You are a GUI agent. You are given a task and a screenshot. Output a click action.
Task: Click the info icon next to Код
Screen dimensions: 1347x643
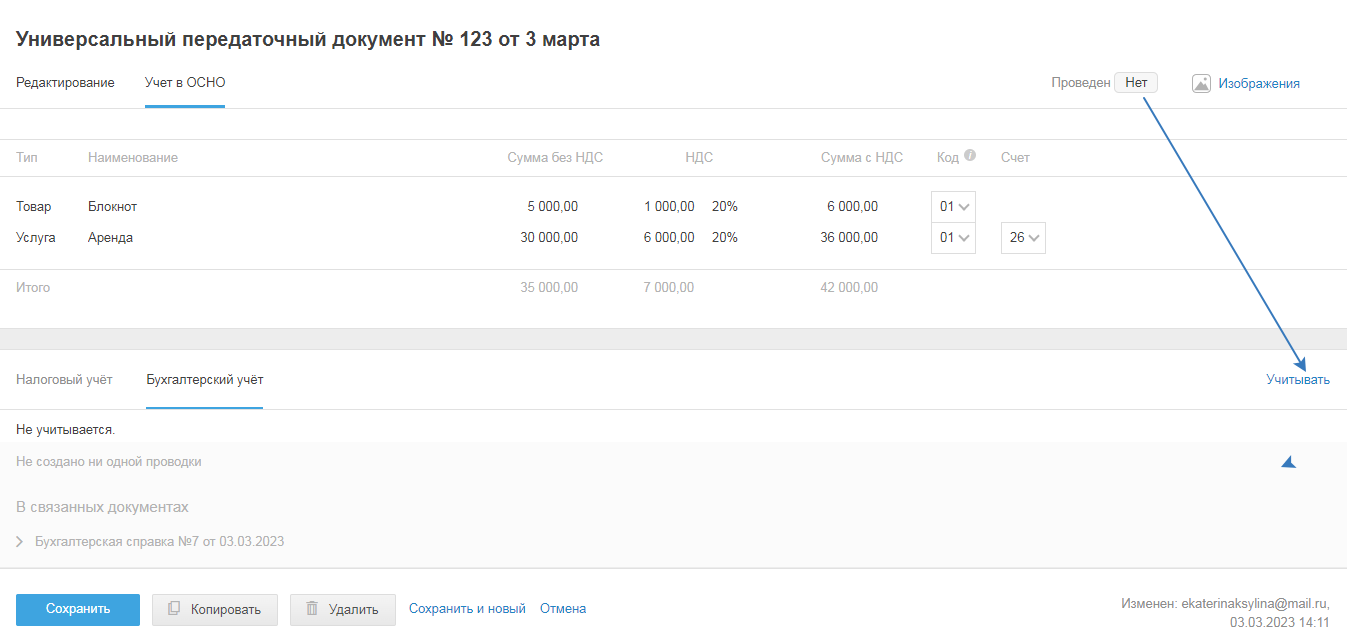click(x=970, y=156)
